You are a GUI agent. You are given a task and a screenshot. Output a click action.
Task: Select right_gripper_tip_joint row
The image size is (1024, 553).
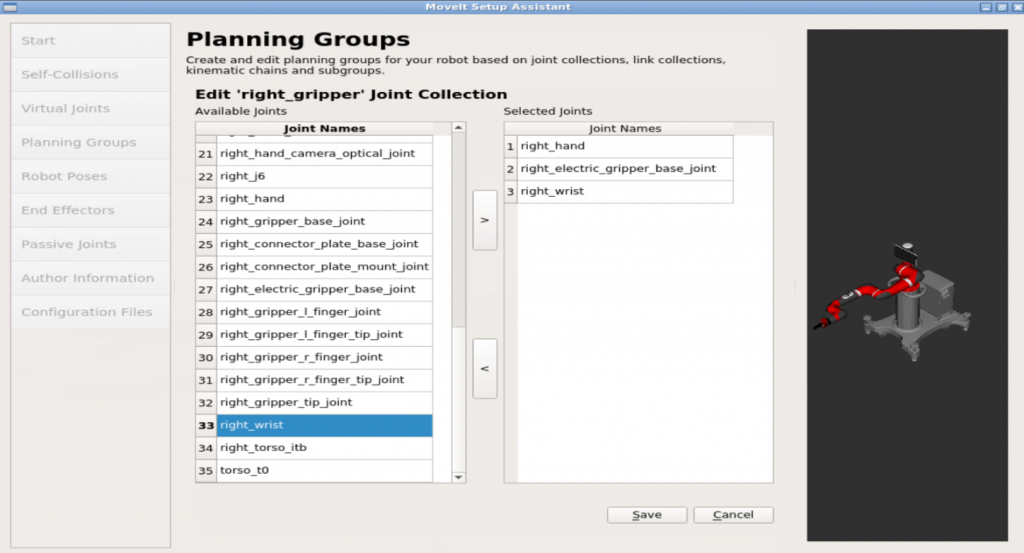[325, 402]
